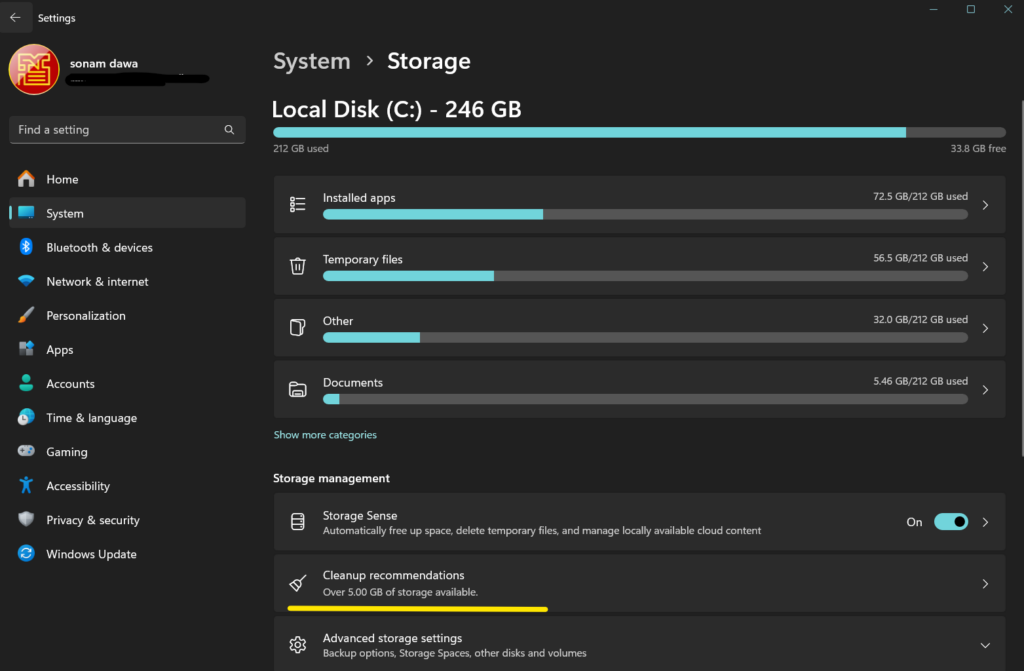Expand Advanced storage settings chevron
The width and height of the screenshot is (1024, 671).
(x=985, y=645)
